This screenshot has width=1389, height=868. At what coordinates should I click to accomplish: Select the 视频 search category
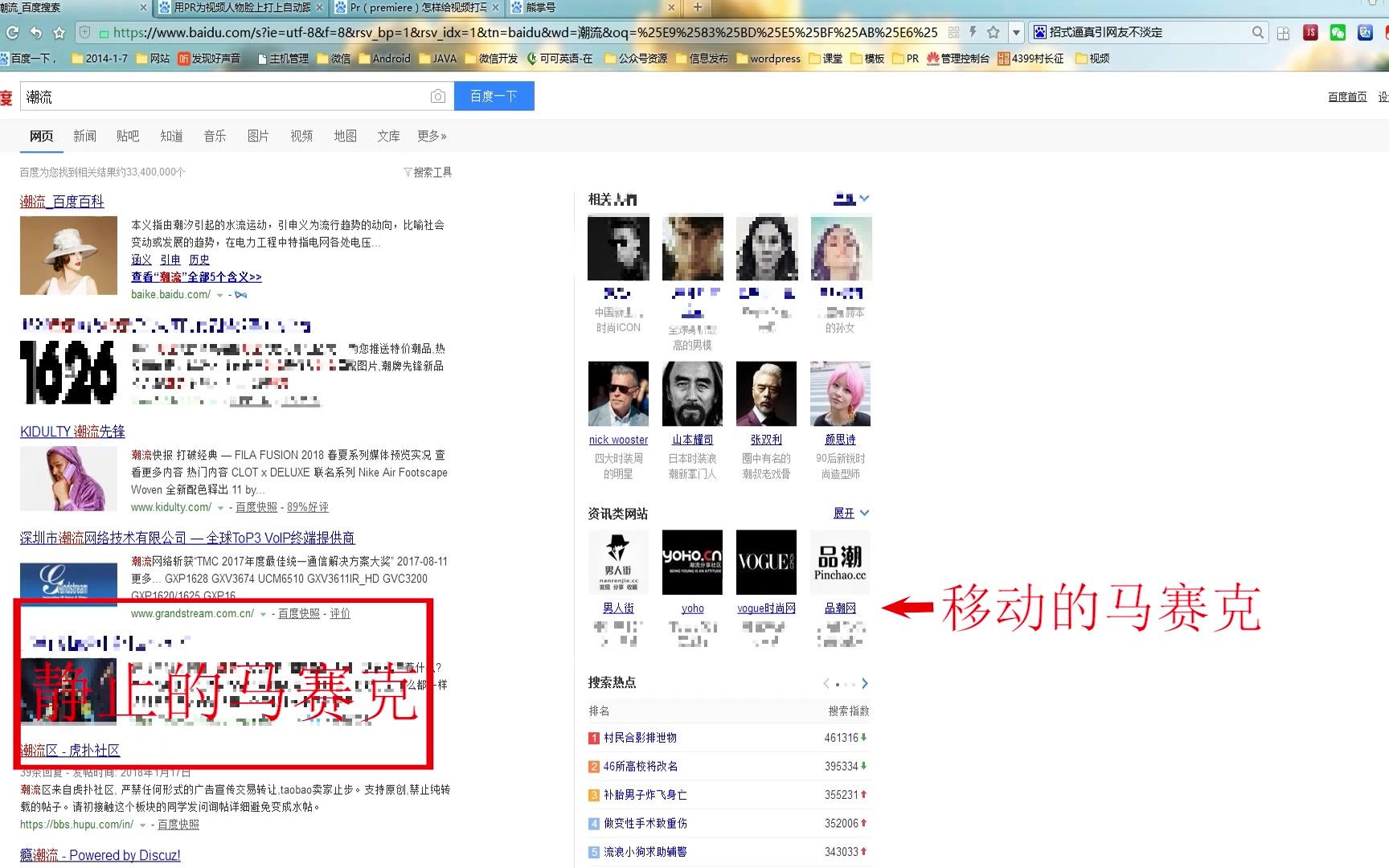pos(301,136)
